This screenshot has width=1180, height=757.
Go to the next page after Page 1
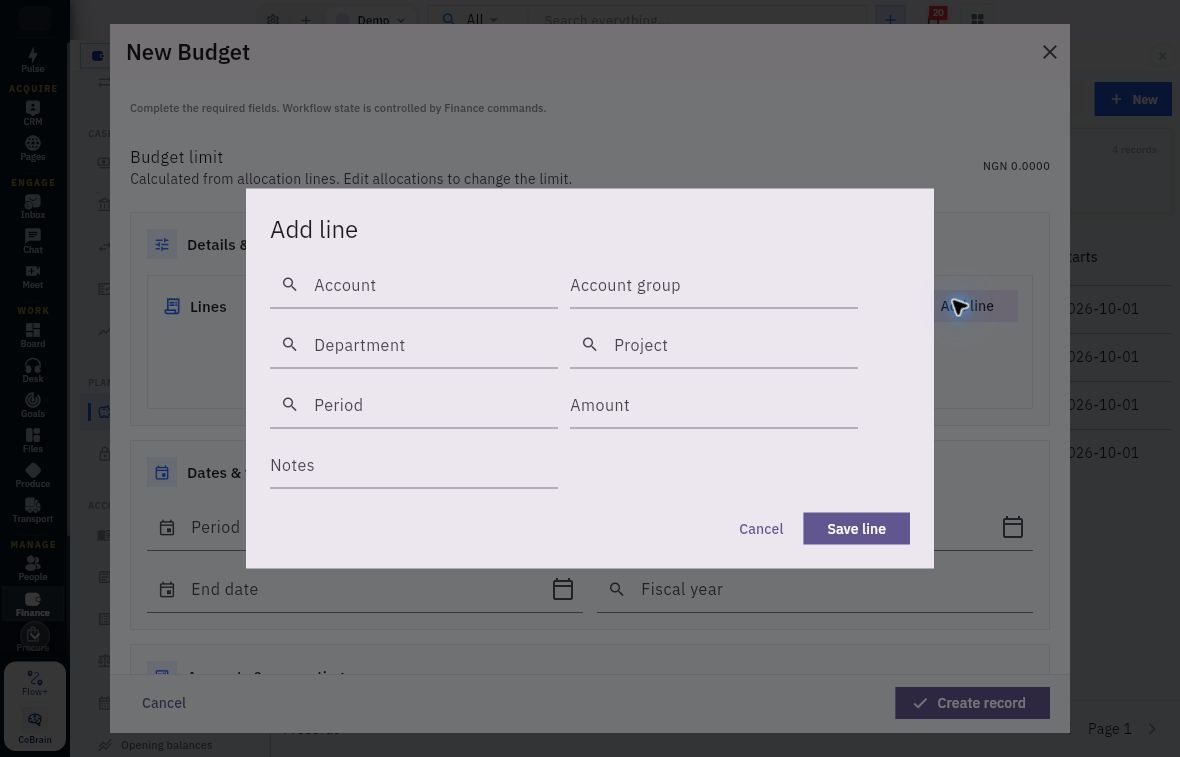(1151, 728)
